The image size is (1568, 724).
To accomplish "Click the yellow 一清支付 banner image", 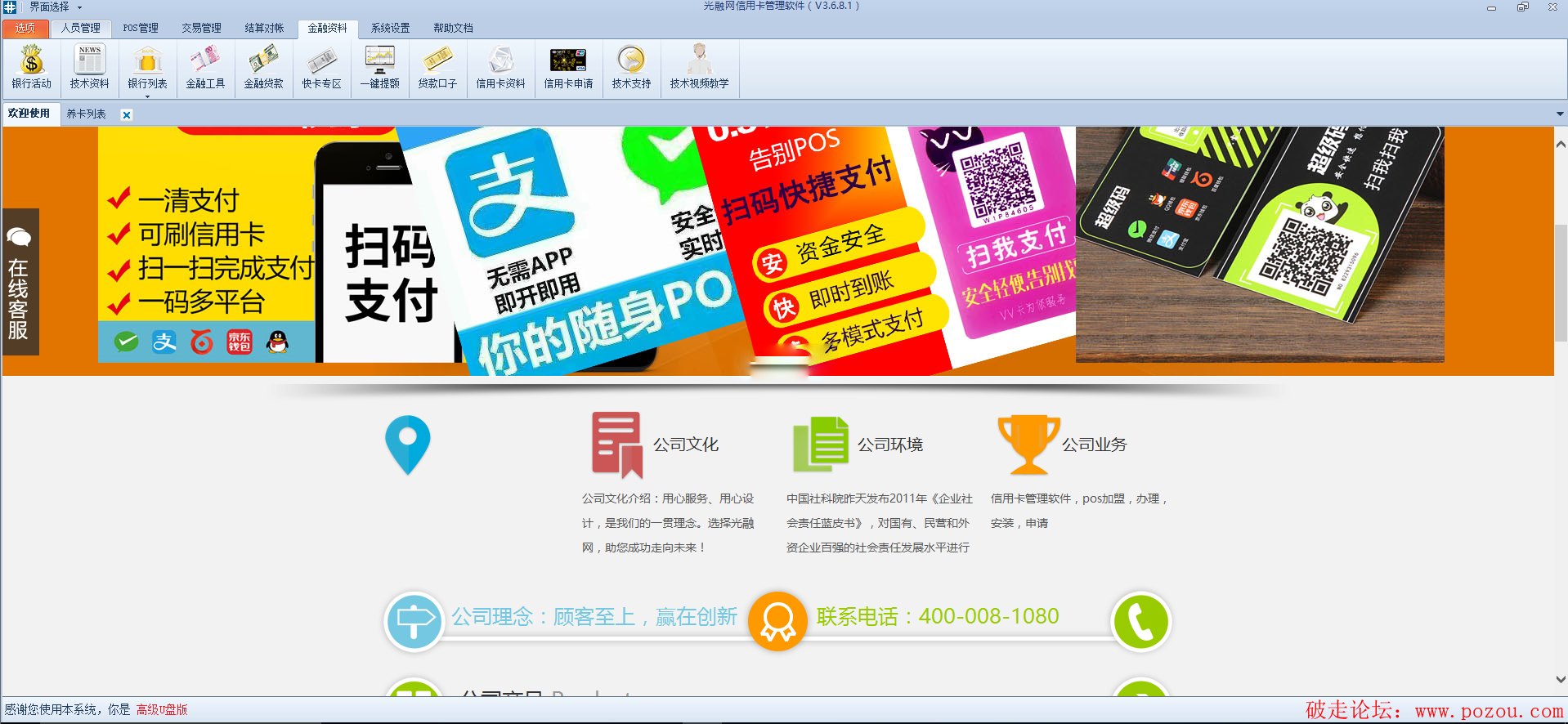I will point(206,245).
